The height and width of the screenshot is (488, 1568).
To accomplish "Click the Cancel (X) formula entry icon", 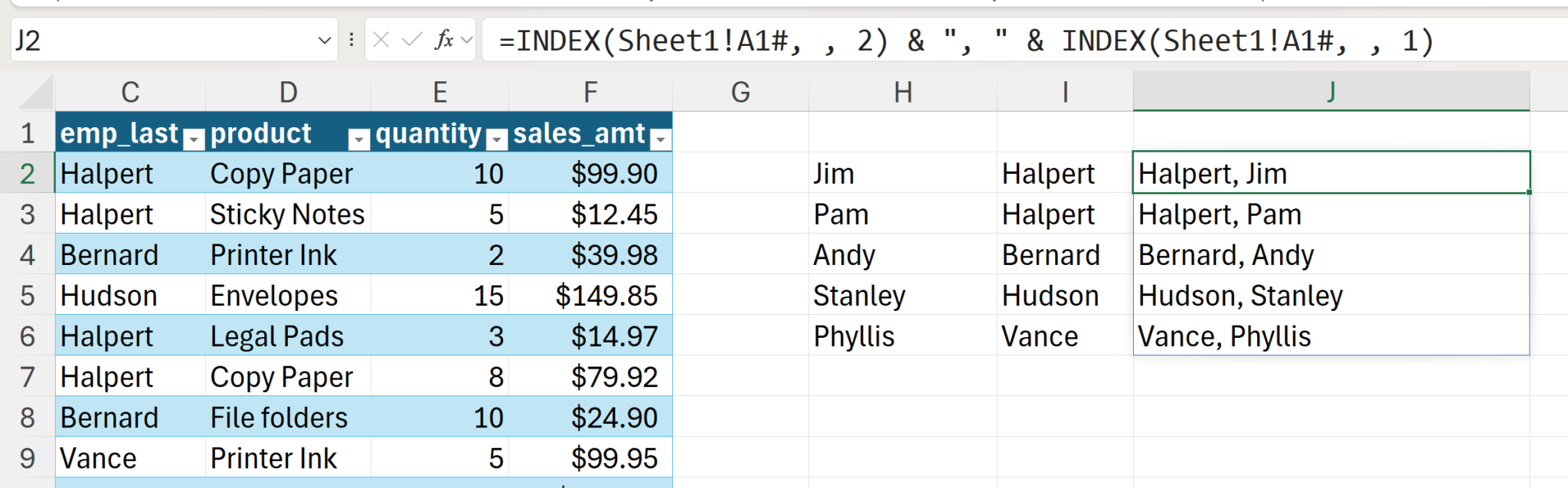I will (381, 40).
